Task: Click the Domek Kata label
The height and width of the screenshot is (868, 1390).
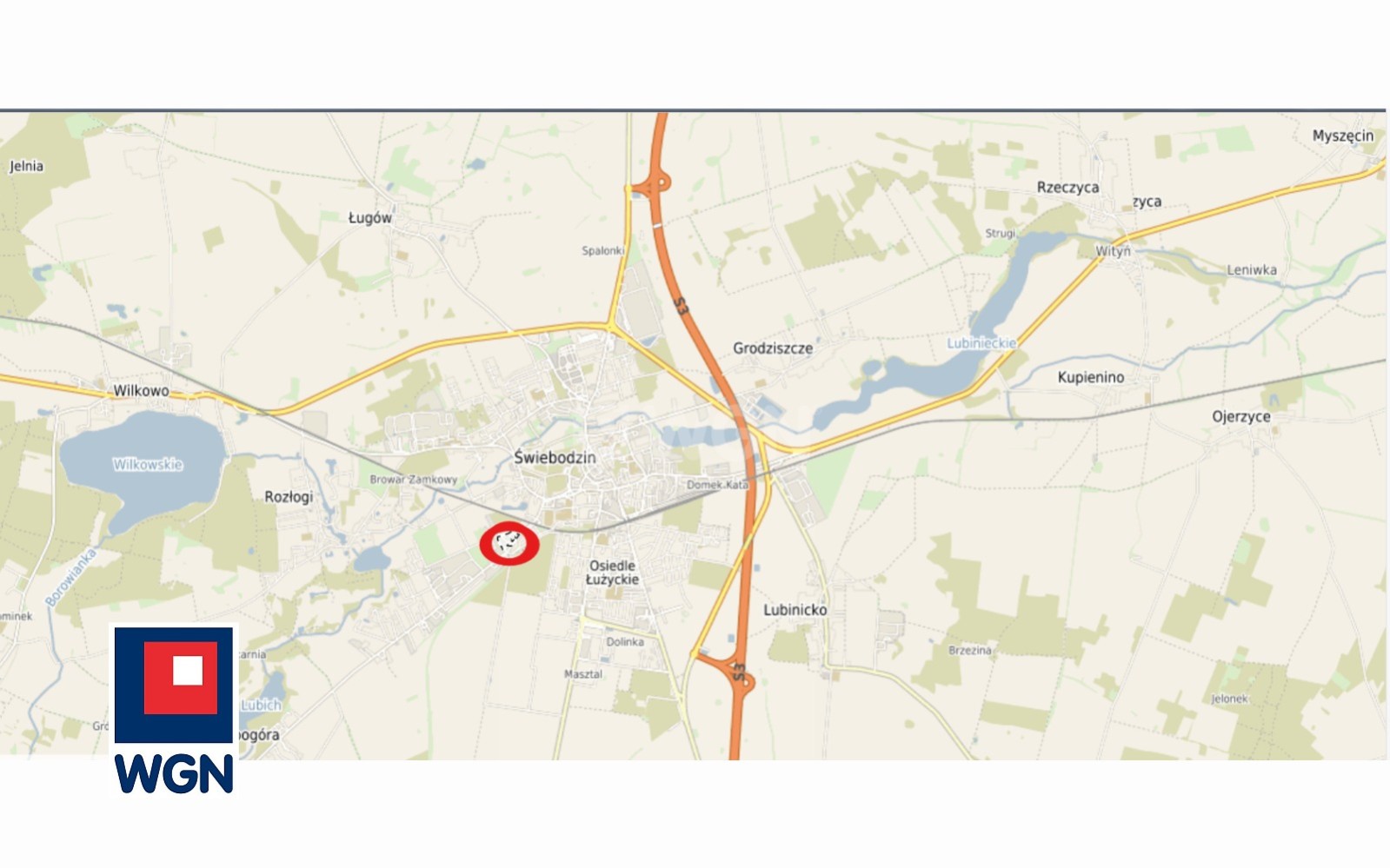Action: pyautogui.click(x=718, y=485)
